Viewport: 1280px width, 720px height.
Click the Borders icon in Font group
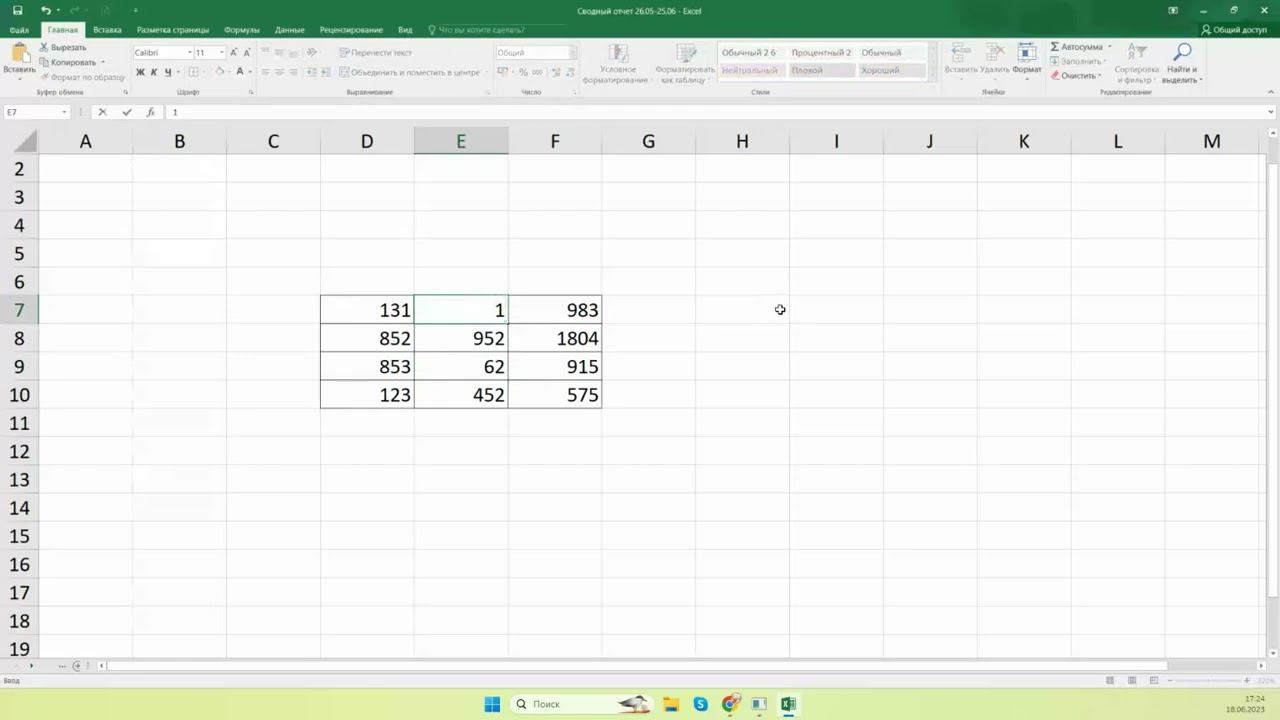pos(192,72)
